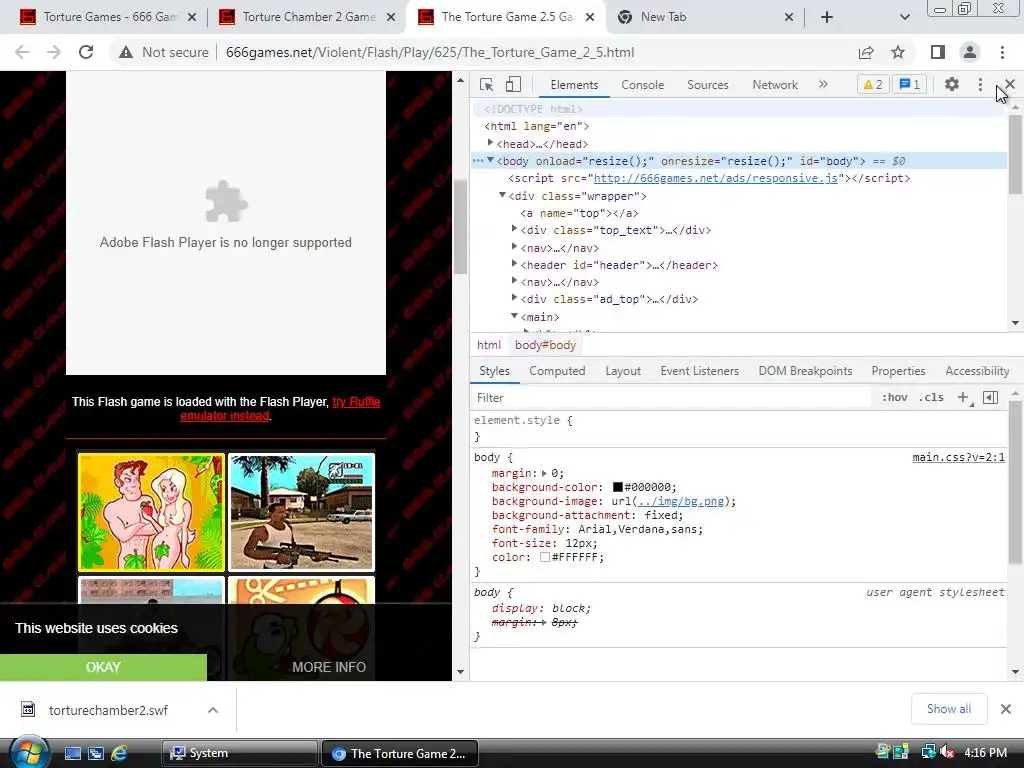Open the Windows Start orb

29,753
